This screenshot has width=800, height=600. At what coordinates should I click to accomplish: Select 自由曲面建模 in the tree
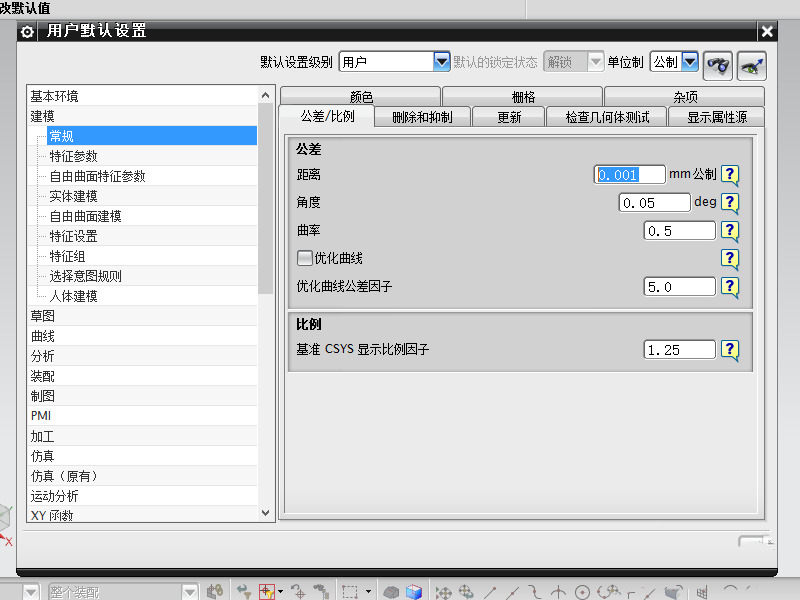[x=85, y=216]
